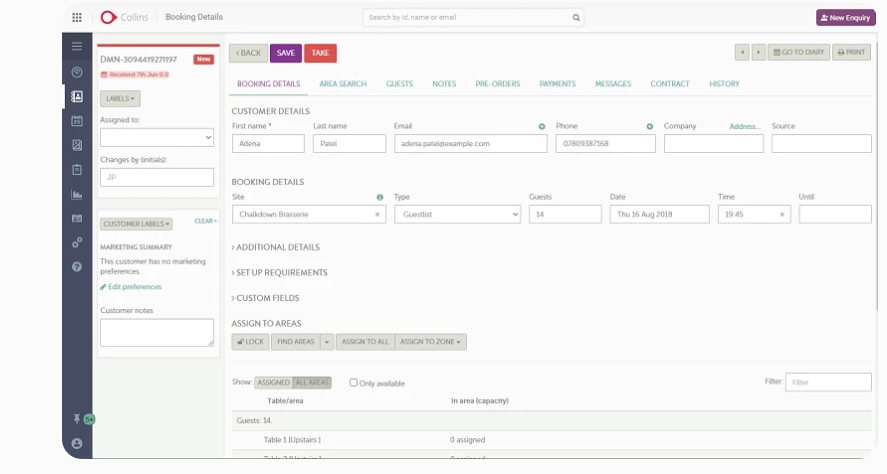The height and width of the screenshot is (474, 887).
Task: Click the pin notifications icon
Action: click(77, 419)
